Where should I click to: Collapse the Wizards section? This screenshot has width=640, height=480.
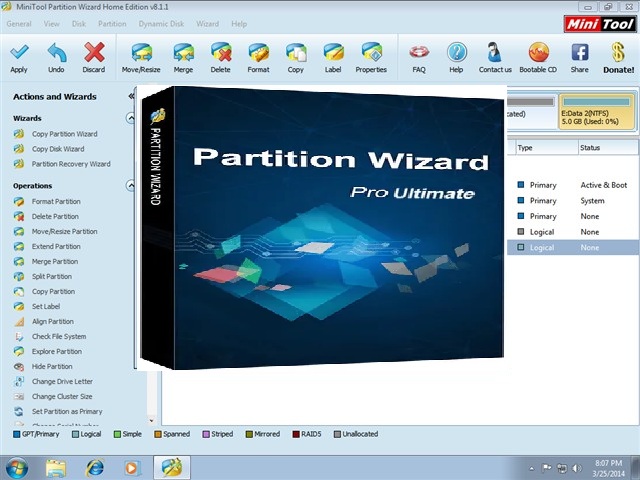131,118
